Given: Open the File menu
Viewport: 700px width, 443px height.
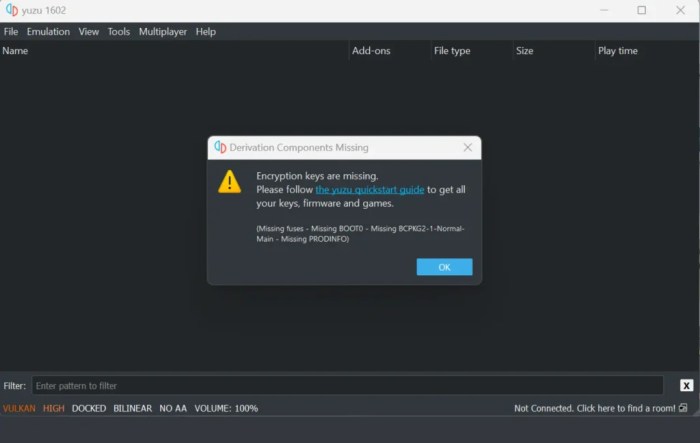Looking at the screenshot, I should [11, 32].
